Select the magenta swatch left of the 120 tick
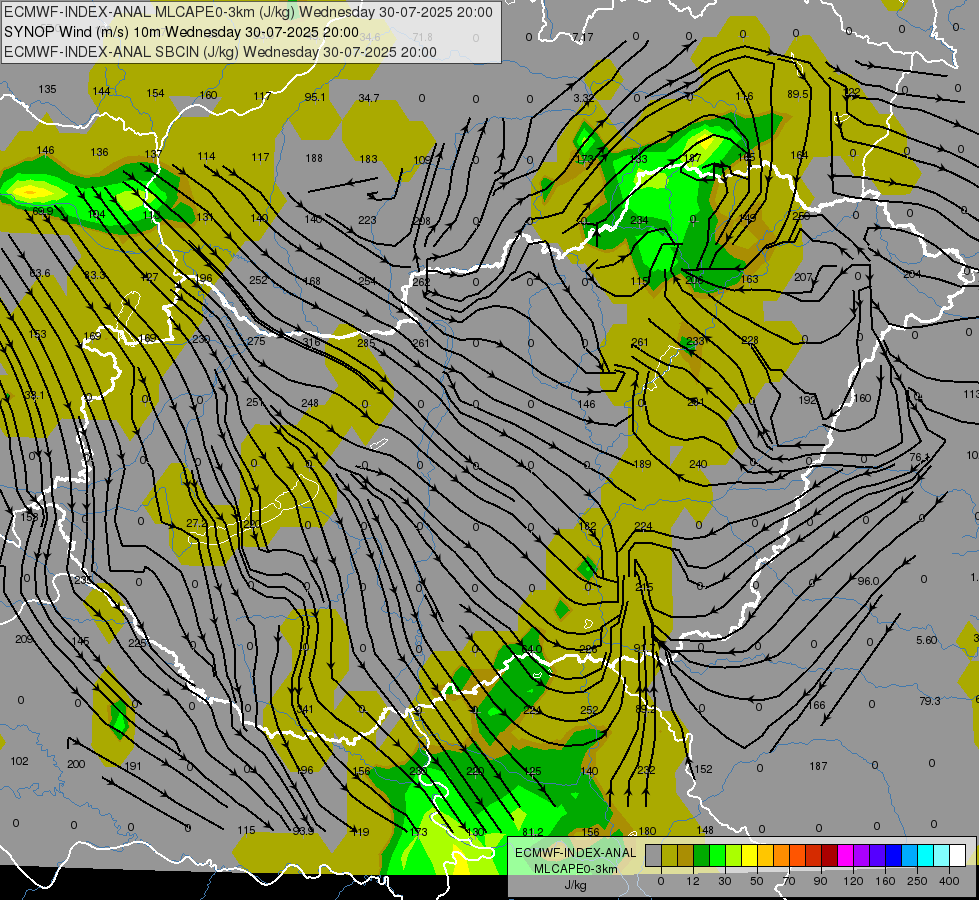The width and height of the screenshot is (979, 900). click(845, 856)
